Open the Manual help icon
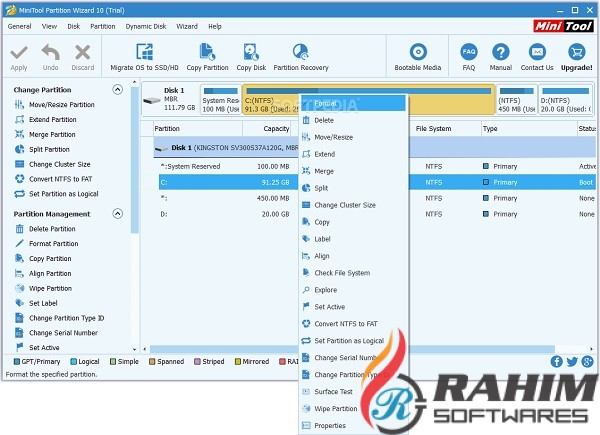The height and width of the screenshot is (435, 600). (501, 52)
